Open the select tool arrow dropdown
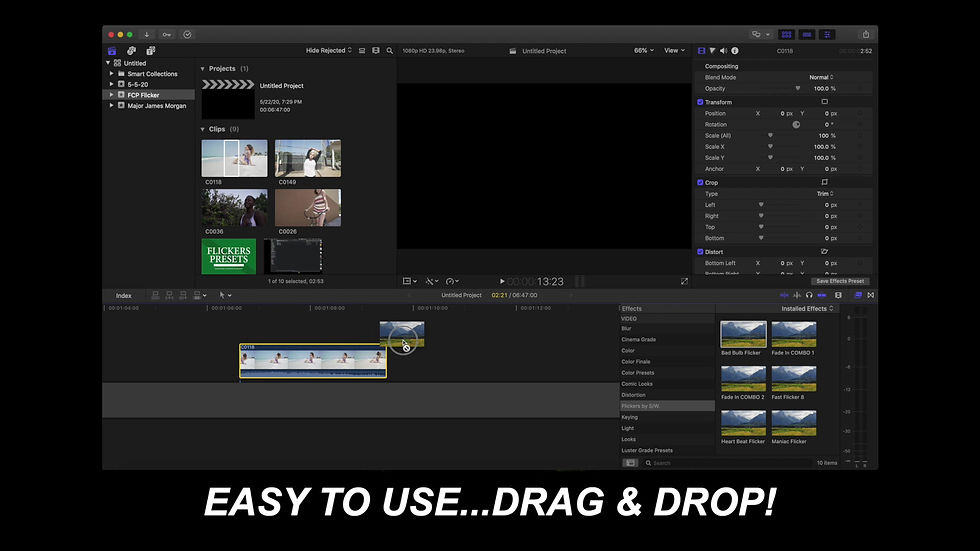 tap(225, 295)
